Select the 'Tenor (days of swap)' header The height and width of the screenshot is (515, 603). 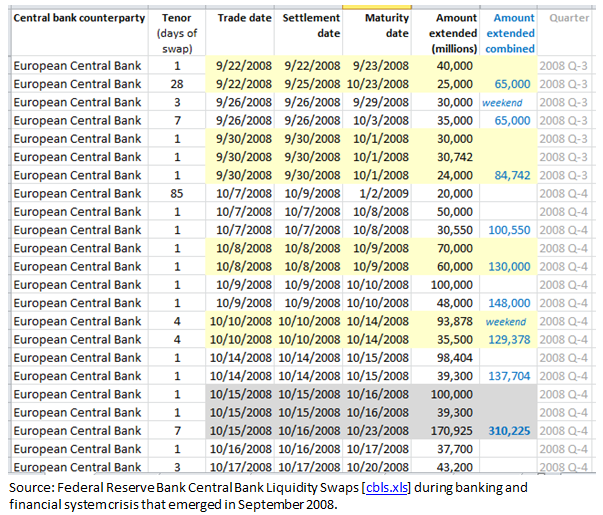[177, 33]
